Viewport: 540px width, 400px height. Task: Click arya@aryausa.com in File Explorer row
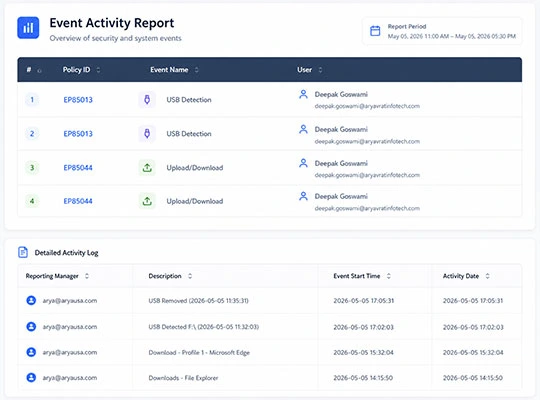[x=70, y=378]
